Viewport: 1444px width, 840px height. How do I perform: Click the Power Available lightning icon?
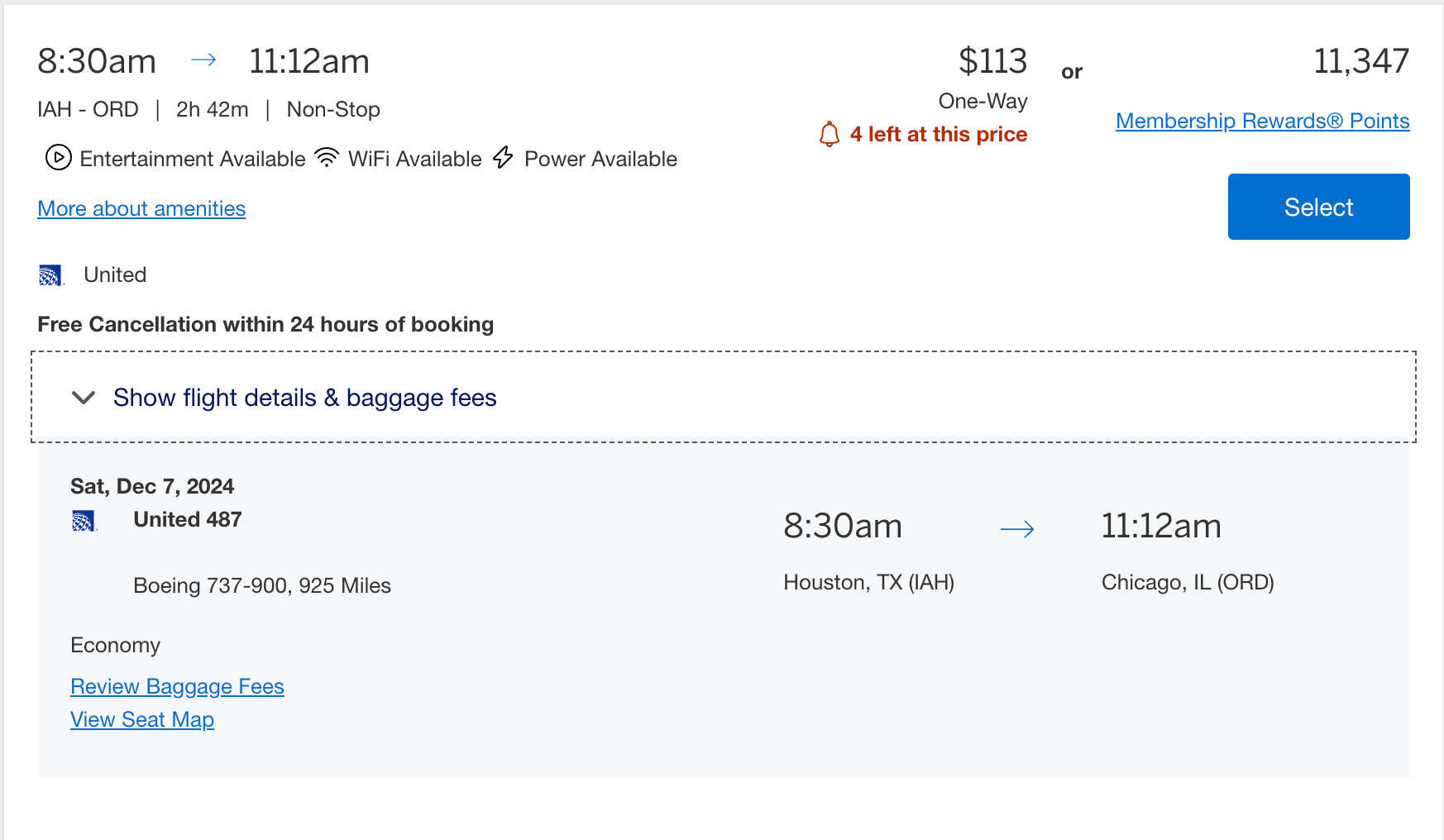coord(503,157)
